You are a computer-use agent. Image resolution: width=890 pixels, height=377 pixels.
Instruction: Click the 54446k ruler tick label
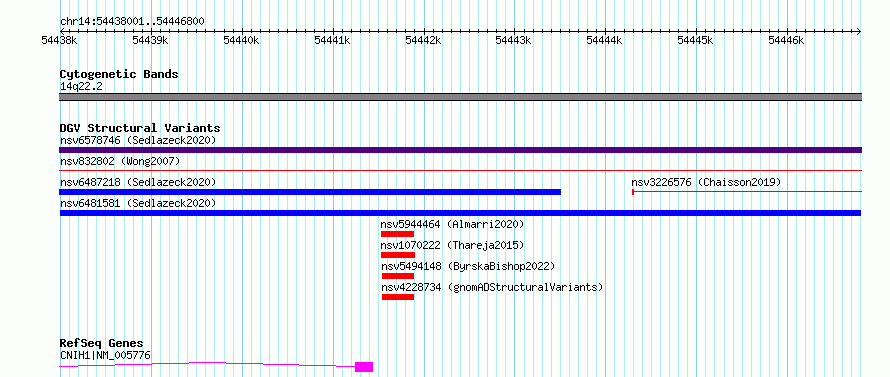[x=787, y=40]
